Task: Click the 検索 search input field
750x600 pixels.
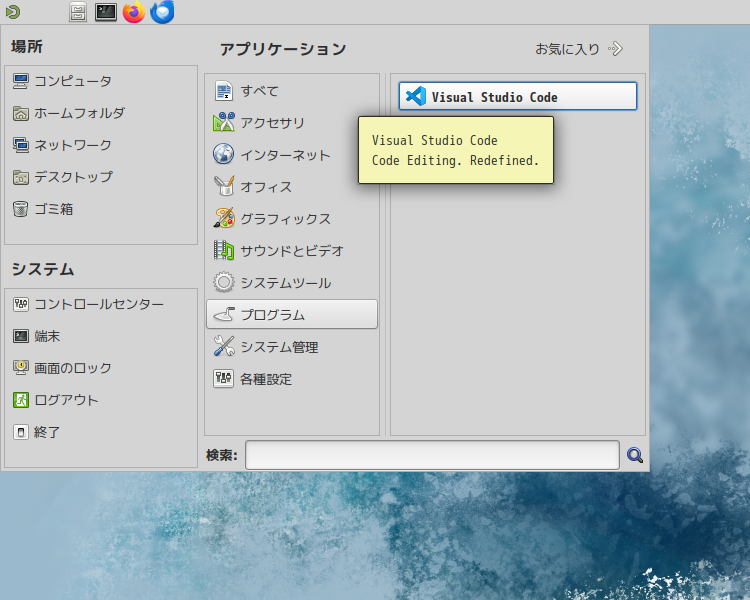Action: pyautogui.click(x=432, y=455)
